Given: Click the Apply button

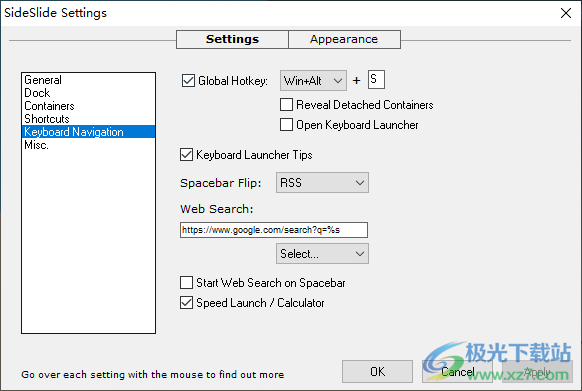Looking at the screenshot, I should (x=537, y=371).
